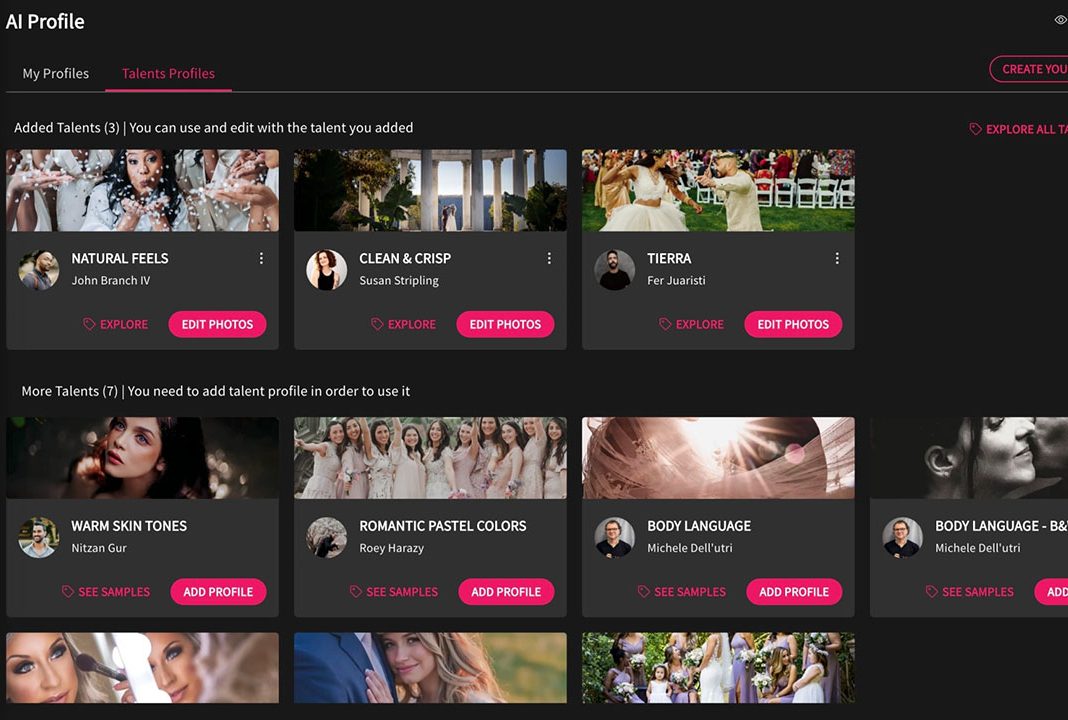The height and width of the screenshot is (720, 1068).
Task: Click the More Talents (7) section heading
Action: [216, 391]
